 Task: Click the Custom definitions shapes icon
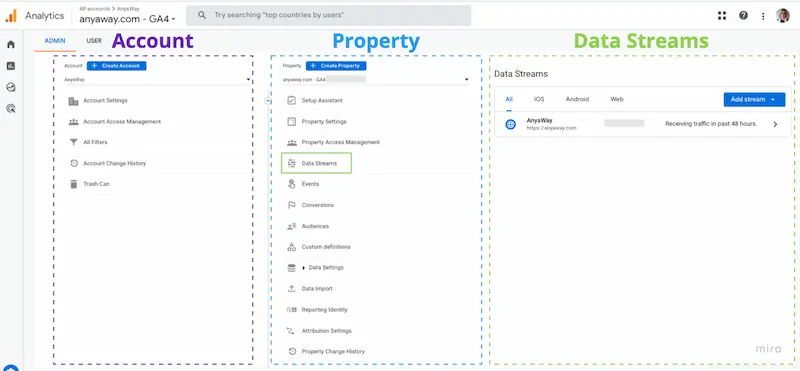click(292, 247)
